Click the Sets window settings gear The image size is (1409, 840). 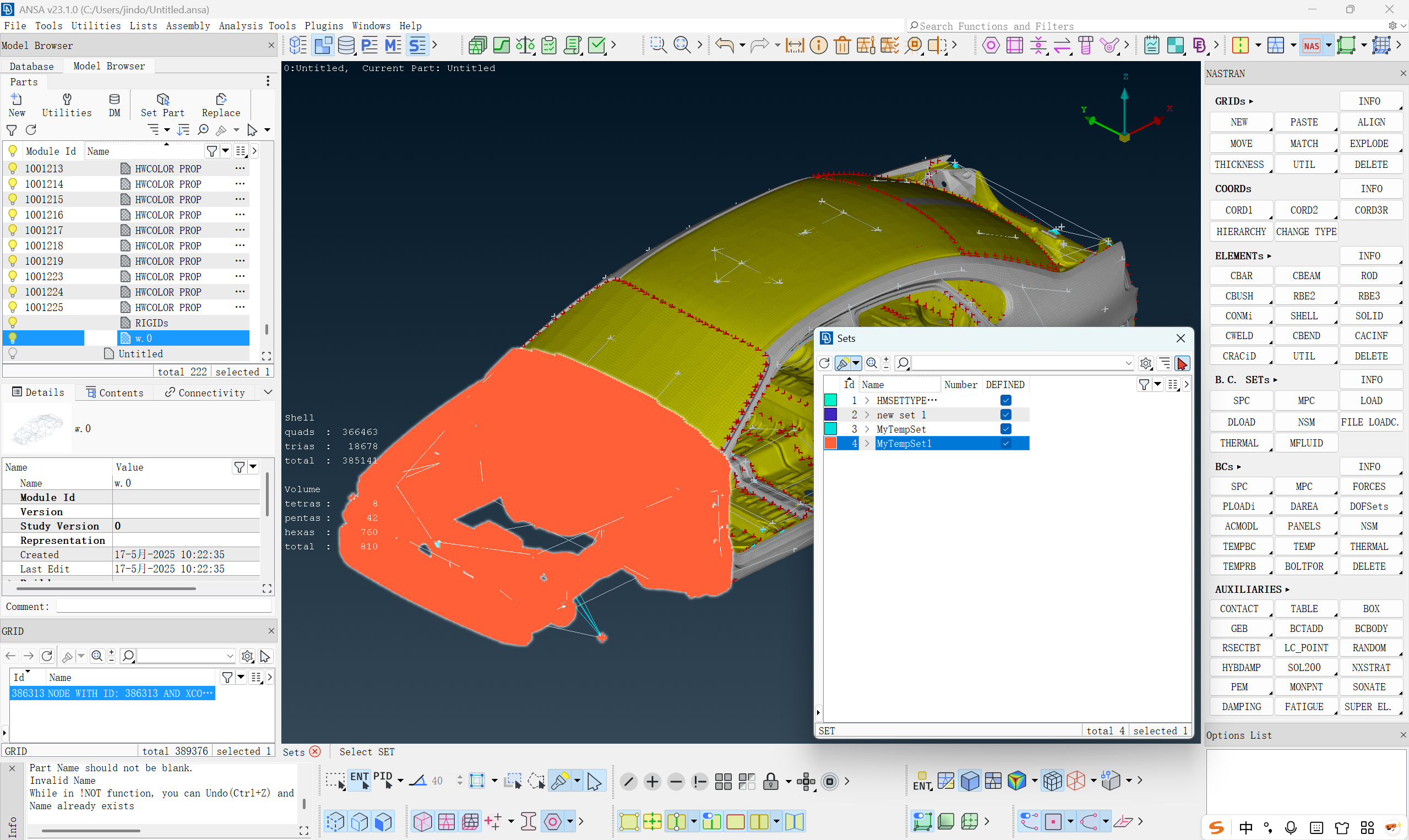tap(1145, 363)
